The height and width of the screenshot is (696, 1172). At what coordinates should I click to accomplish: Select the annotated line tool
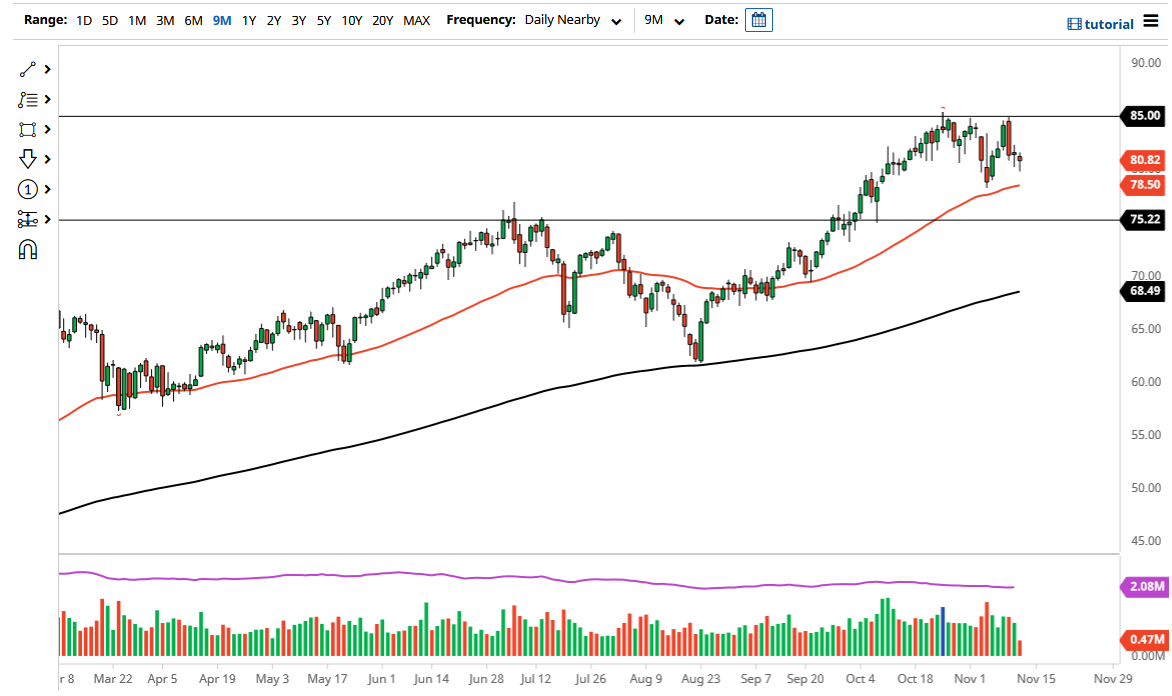[28, 99]
